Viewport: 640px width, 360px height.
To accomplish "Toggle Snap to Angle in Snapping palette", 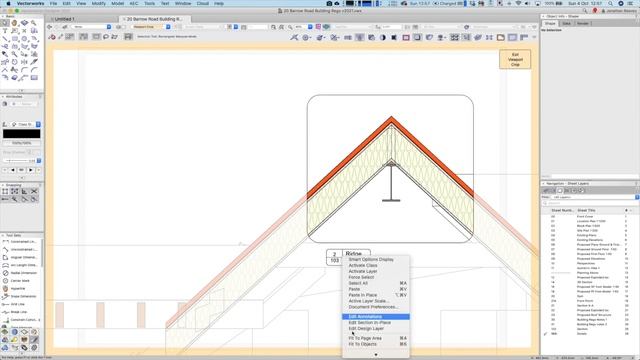I will pyautogui.click(x=24, y=191).
